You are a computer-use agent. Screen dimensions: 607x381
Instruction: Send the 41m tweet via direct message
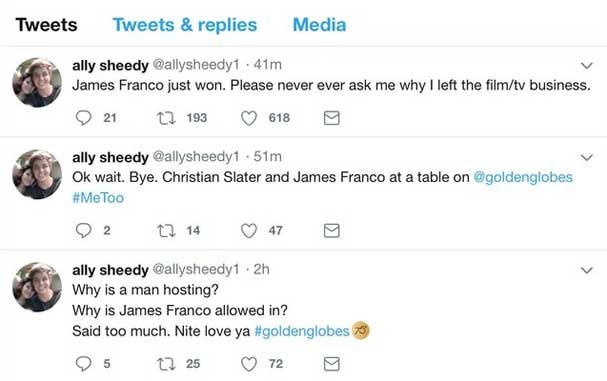tap(331, 118)
